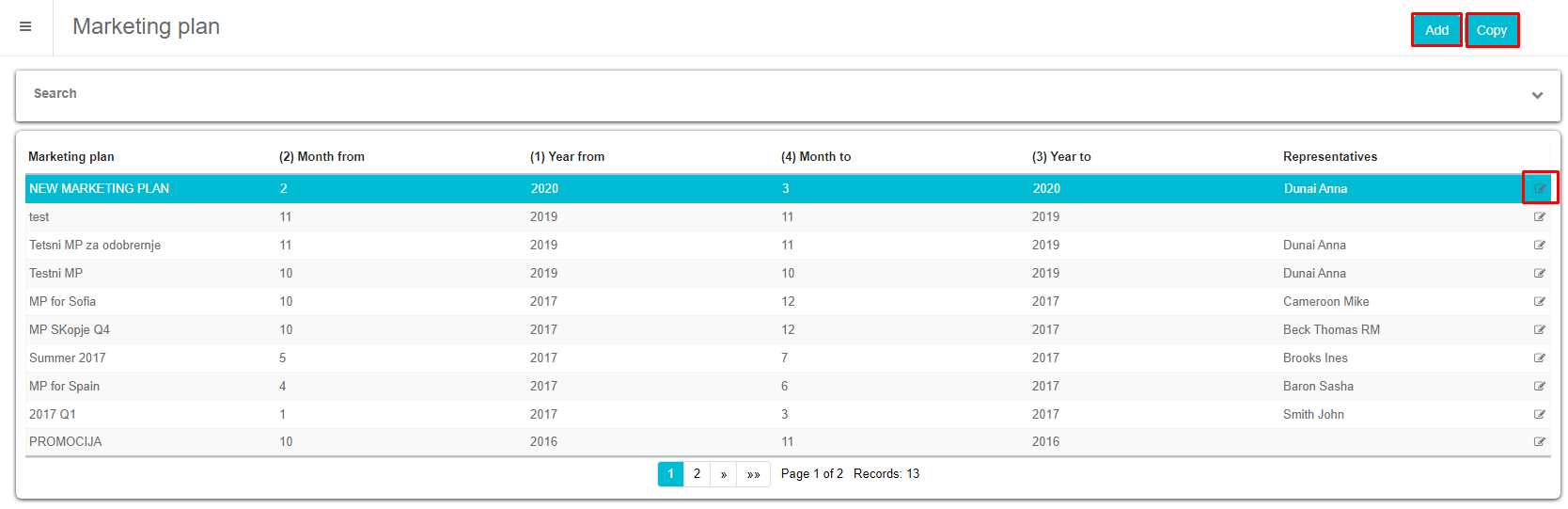The height and width of the screenshot is (509, 1568).
Task: Edit the 2017 Q1 plan row
Action: [x=1540, y=415]
